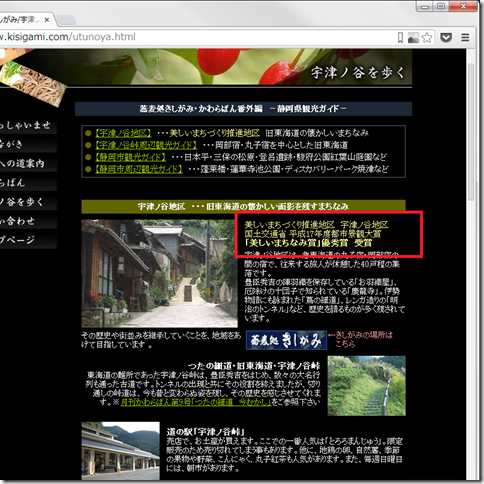Select the おしながき sidebar menu item
This screenshot has width=484, height=484.
click(x=28, y=144)
